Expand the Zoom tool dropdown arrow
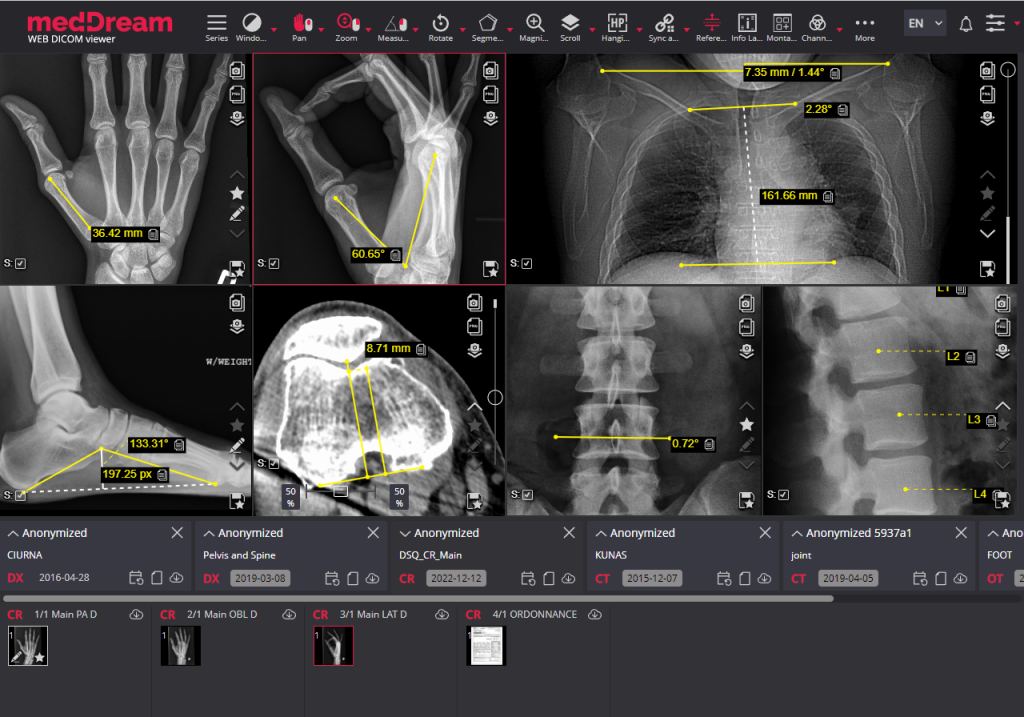Image resolution: width=1024 pixels, height=717 pixels. point(368,30)
